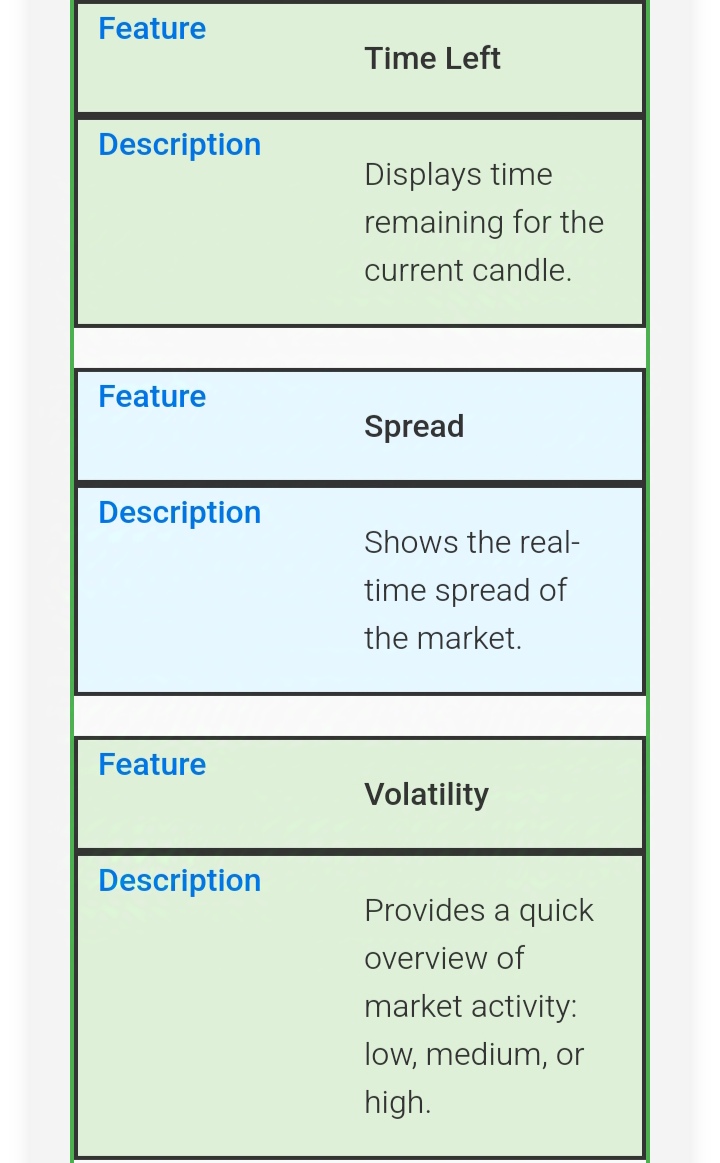Tap the "market activity:" text line
720x1163 pixels.
470,1007
